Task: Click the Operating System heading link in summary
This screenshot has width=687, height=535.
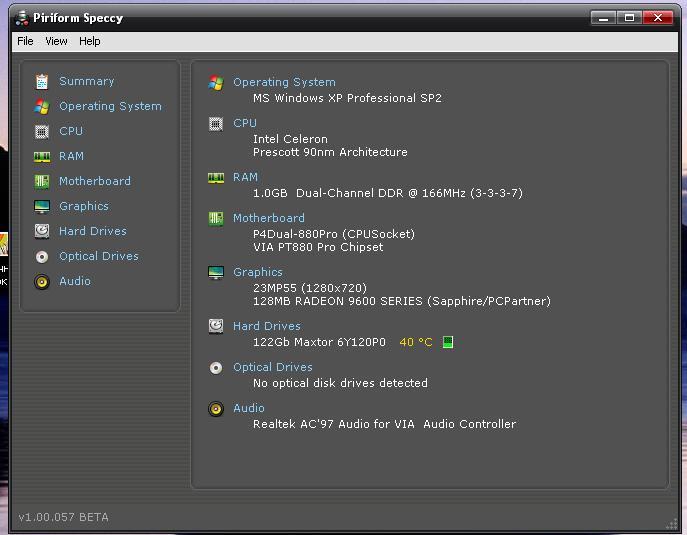Action: point(284,82)
